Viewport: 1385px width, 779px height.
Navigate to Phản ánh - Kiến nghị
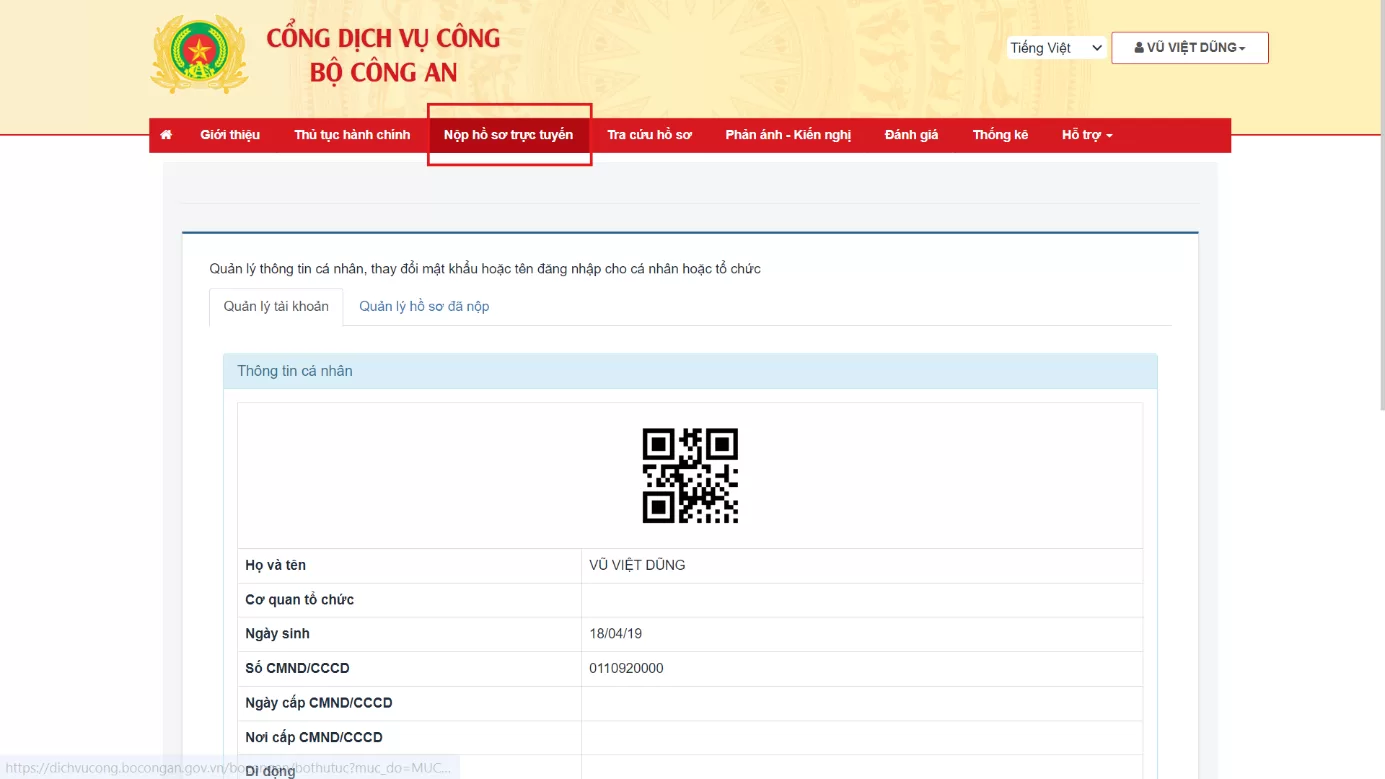point(788,135)
